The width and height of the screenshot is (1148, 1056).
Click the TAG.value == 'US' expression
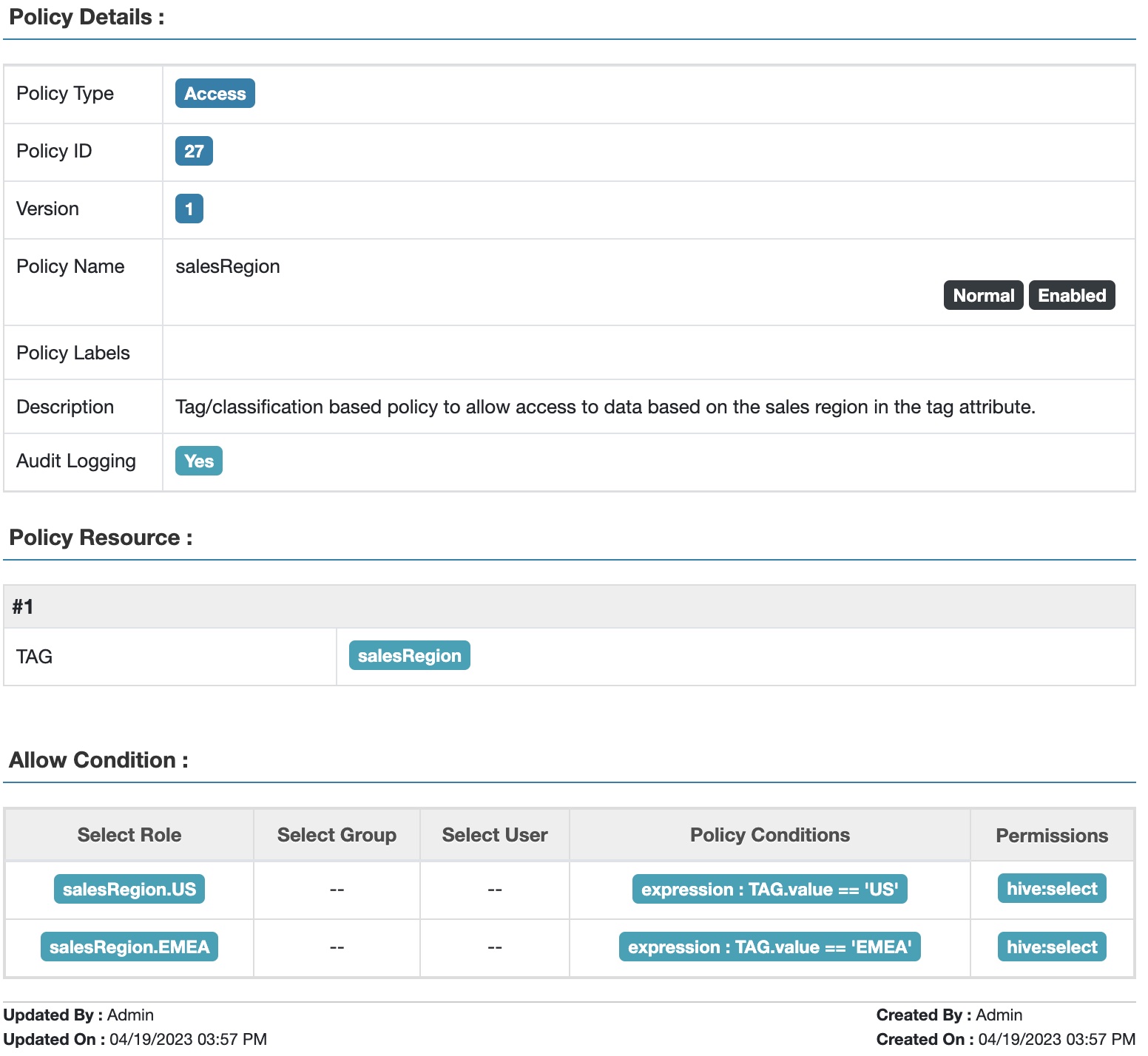pyautogui.click(x=769, y=890)
